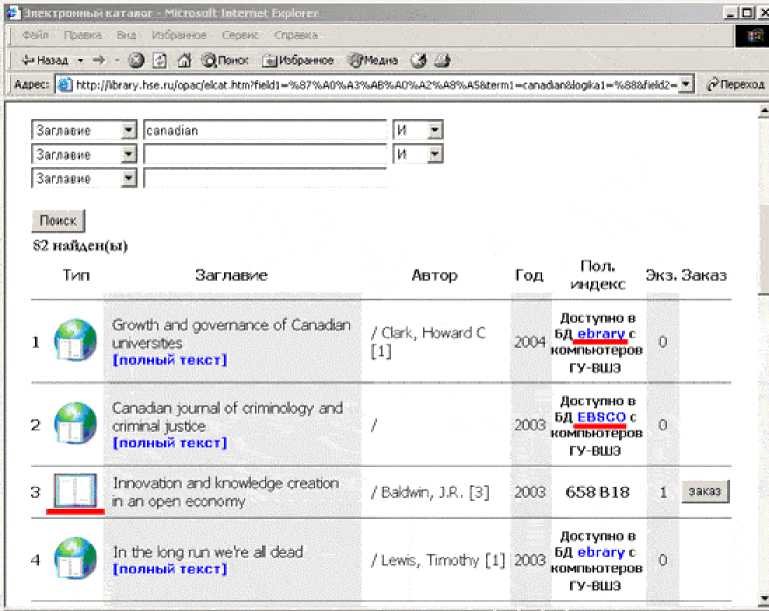Click the Refresh page toolbar icon
769x611 pixels.
(160, 60)
